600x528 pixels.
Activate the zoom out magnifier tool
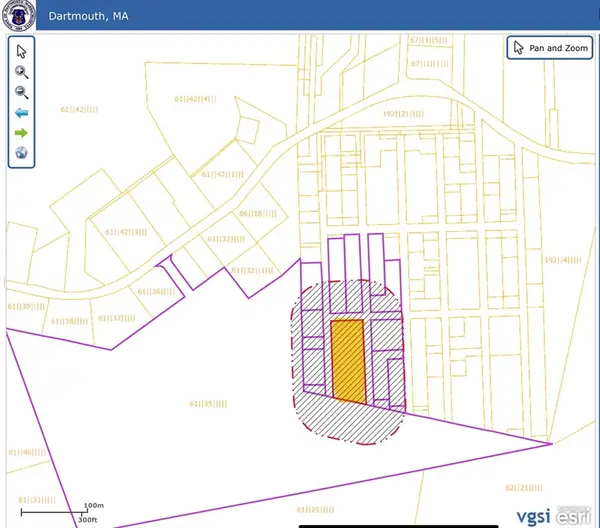(x=22, y=92)
